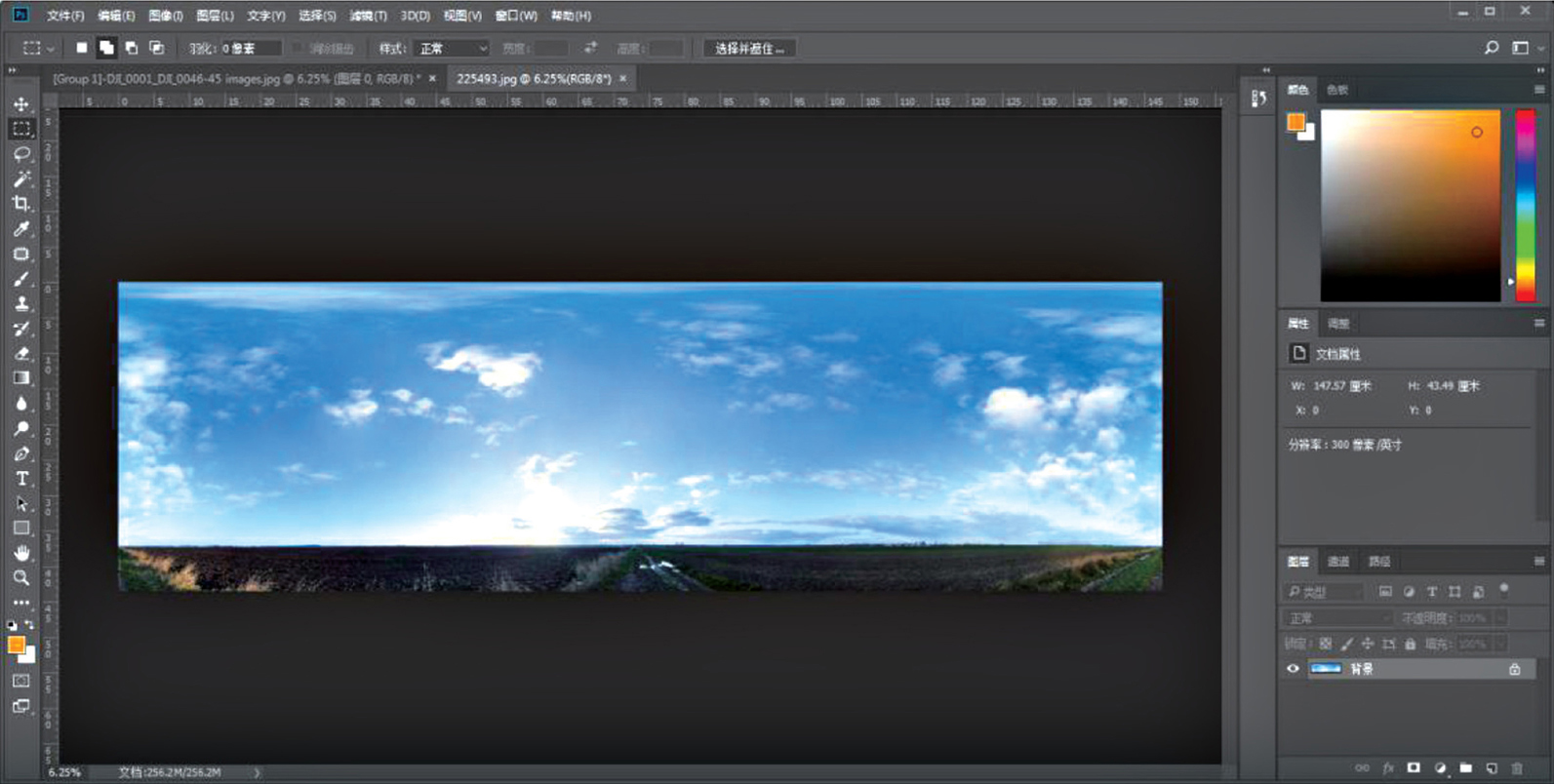Viewport: 1554px width, 784px height.
Task: Toggle the layer filter on/off switch
Action: click(x=1504, y=589)
